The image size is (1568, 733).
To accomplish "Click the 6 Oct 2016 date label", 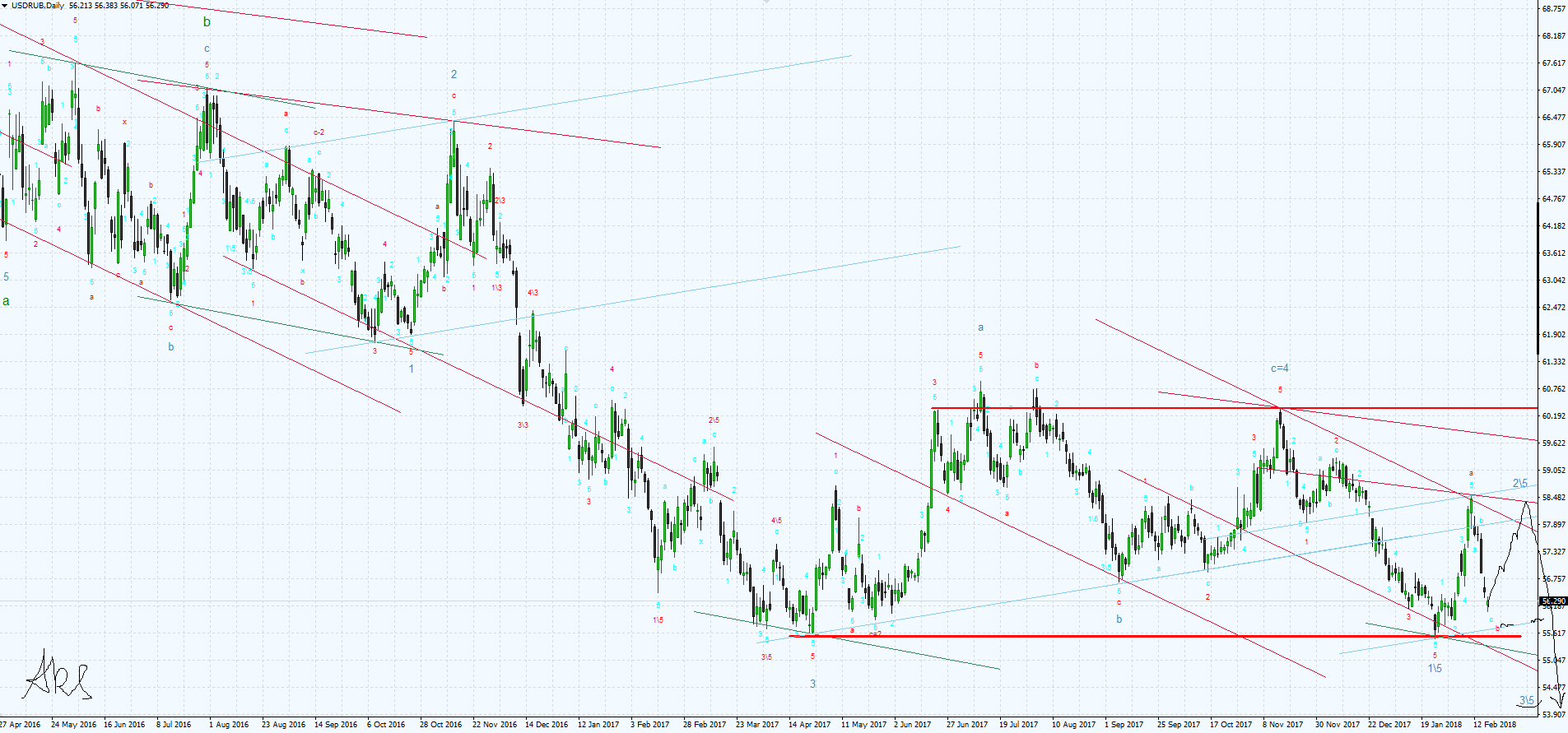I will [386, 725].
